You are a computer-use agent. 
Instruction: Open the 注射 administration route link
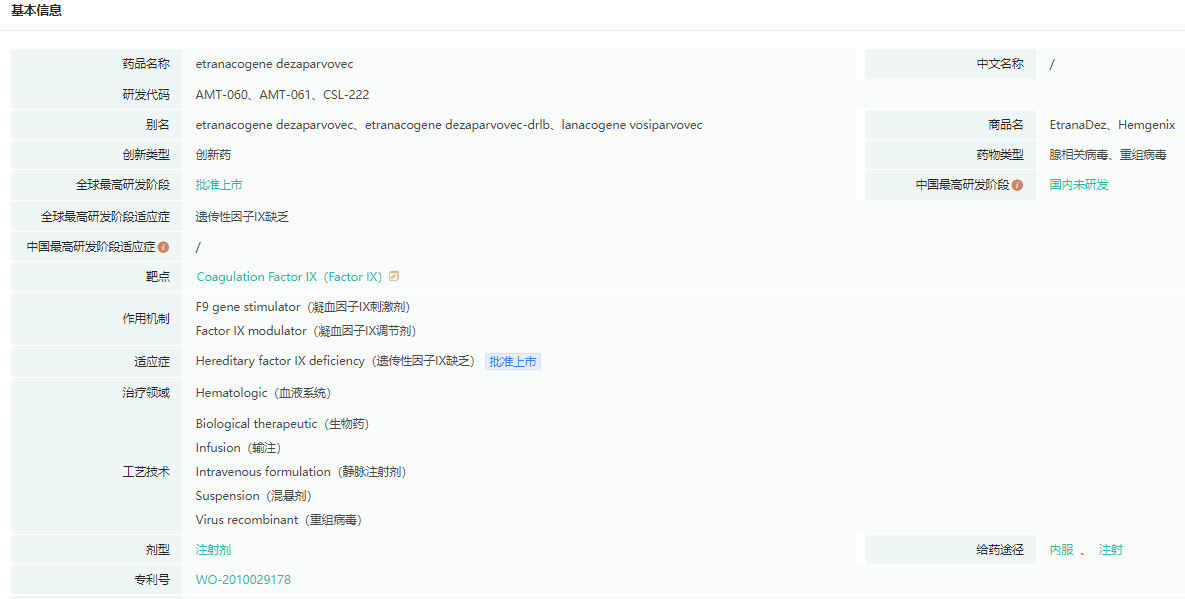(x=1110, y=550)
